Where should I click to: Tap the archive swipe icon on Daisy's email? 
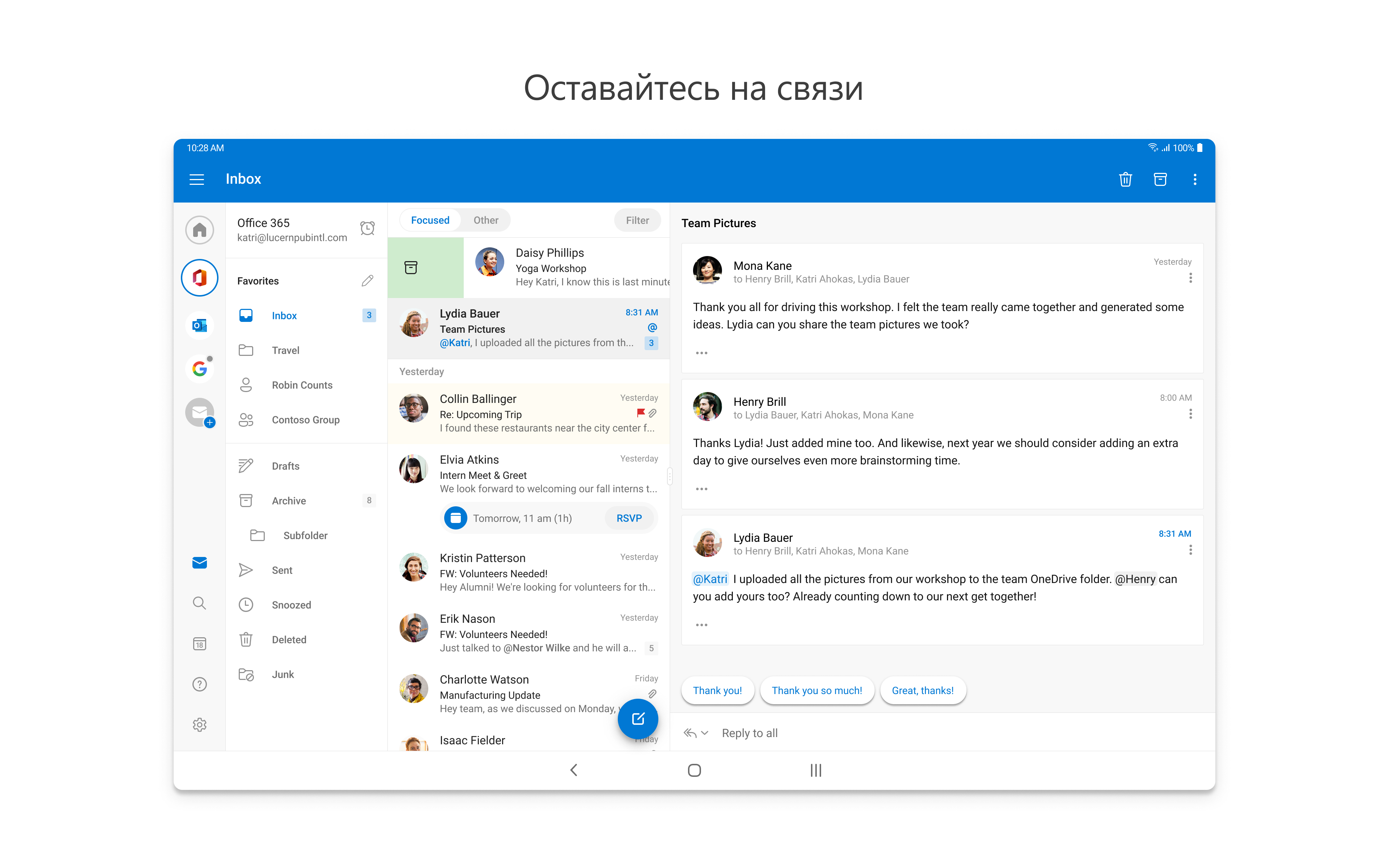click(x=411, y=268)
